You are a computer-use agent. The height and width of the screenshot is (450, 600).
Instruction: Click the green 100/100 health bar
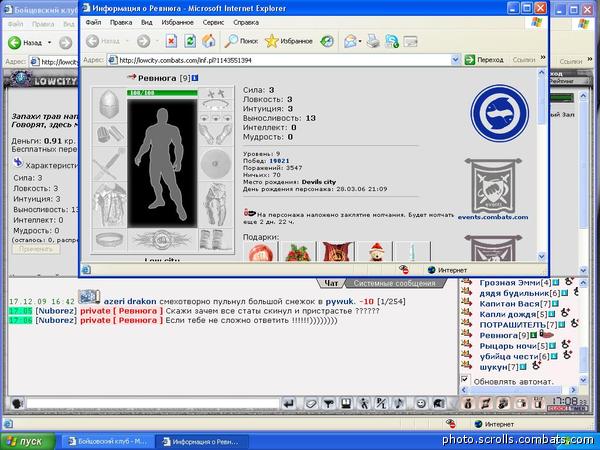(162, 93)
